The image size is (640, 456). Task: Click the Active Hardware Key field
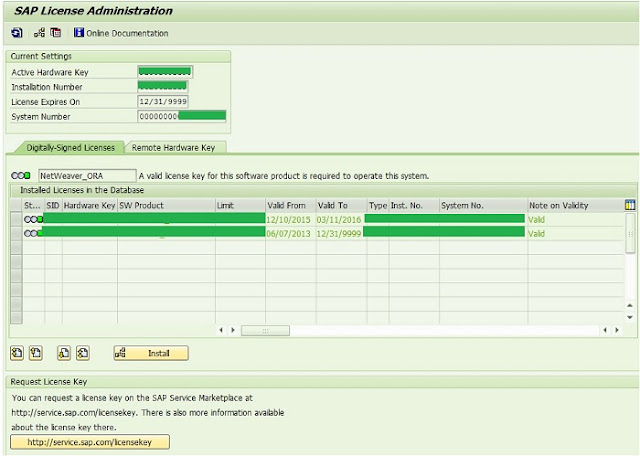[x=165, y=72]
